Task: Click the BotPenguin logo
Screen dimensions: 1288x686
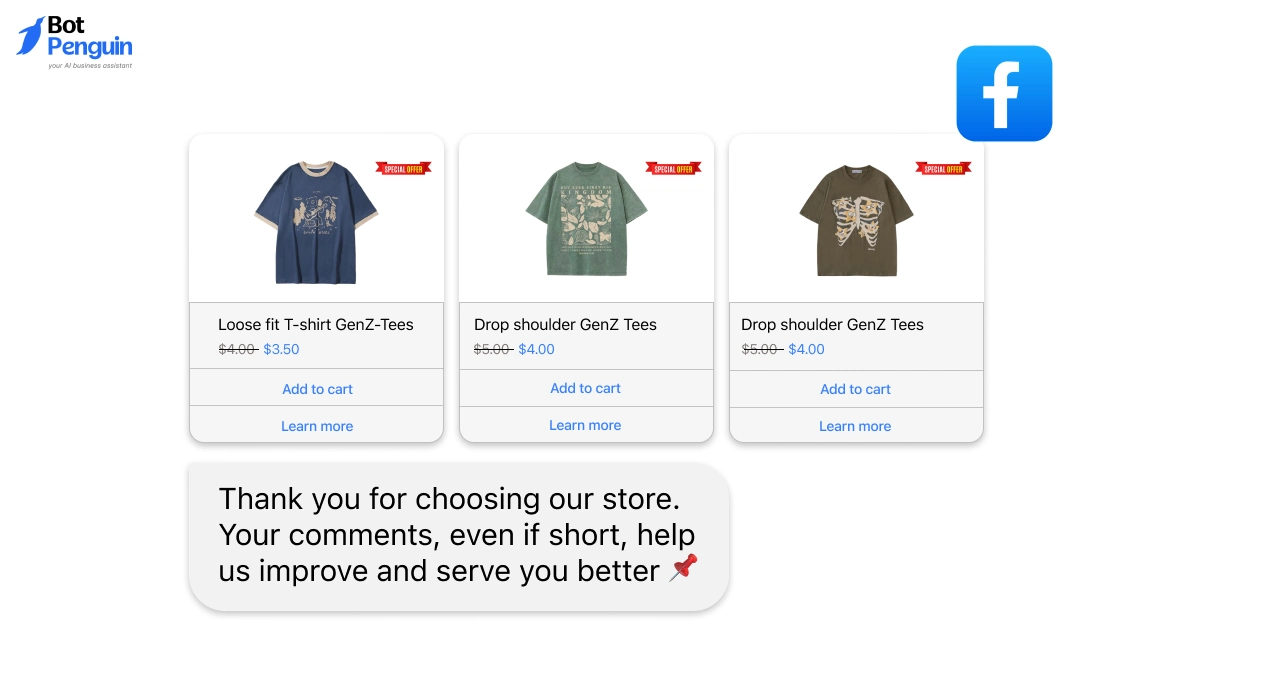Action: (75, 41)
